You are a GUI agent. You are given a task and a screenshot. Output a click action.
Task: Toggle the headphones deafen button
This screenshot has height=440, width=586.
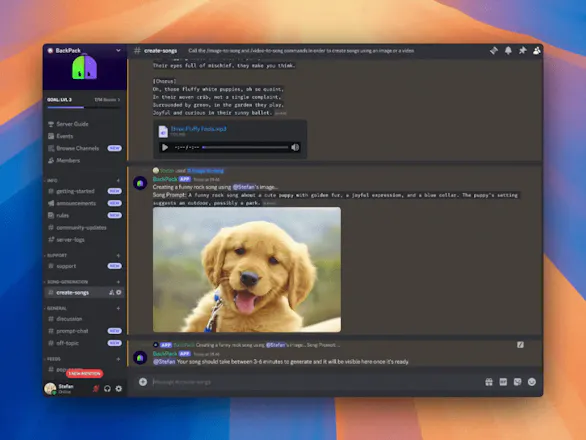pyautogui.click(x=107, y=389)
